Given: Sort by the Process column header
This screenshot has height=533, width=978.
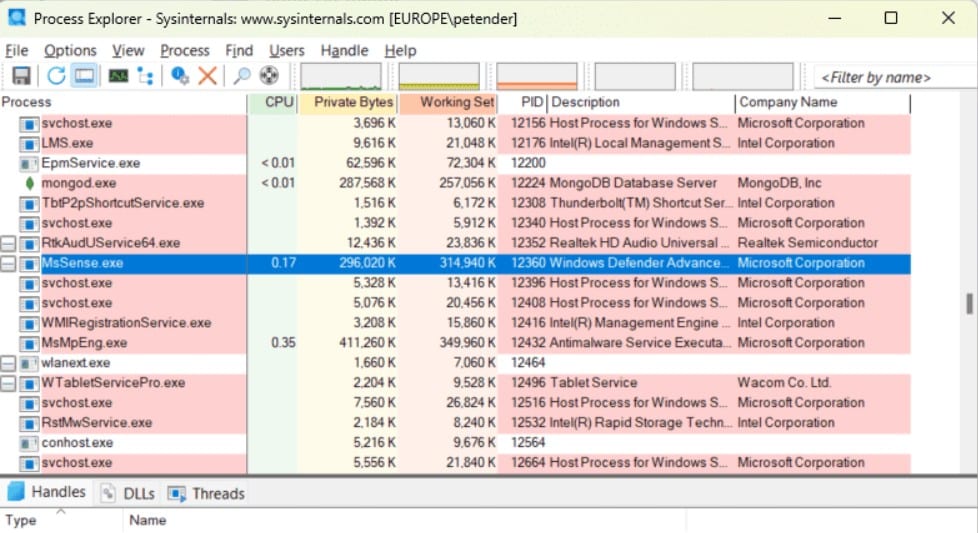Looking at the screenshot, I should pyautogui.click(x=123, y=102).
